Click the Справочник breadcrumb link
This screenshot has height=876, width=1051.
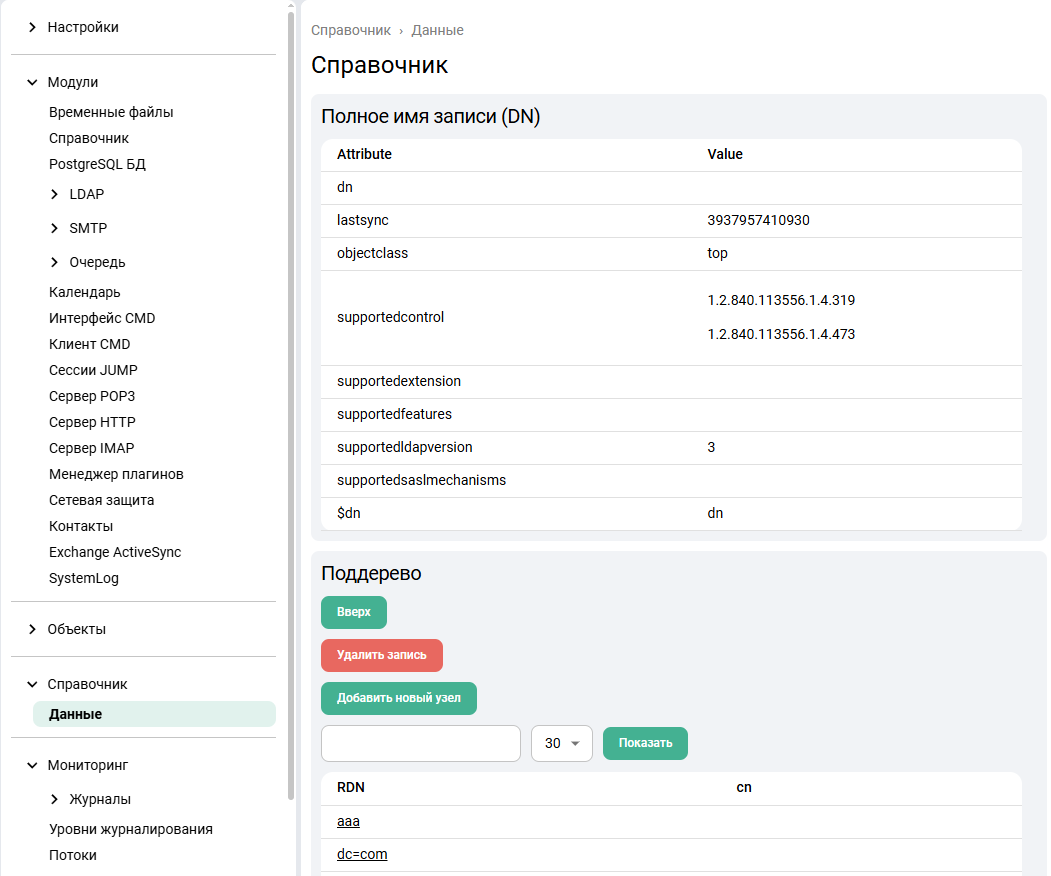click(350, 30)
